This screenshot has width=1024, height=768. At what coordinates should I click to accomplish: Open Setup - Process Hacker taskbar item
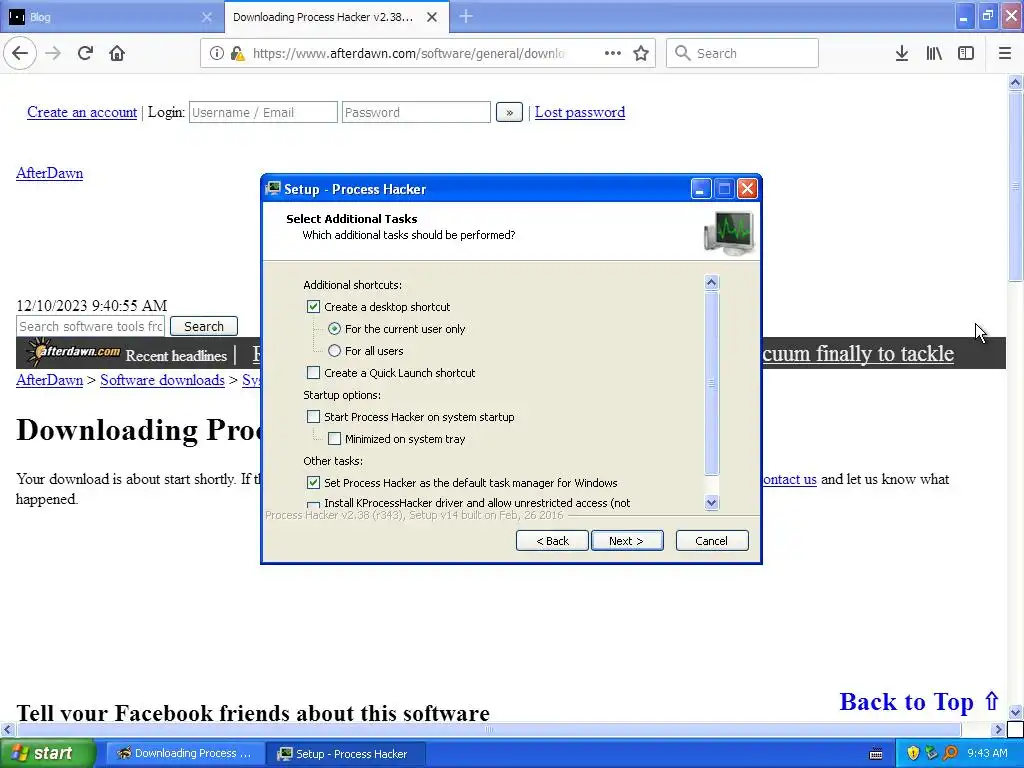tap(346, 753)
